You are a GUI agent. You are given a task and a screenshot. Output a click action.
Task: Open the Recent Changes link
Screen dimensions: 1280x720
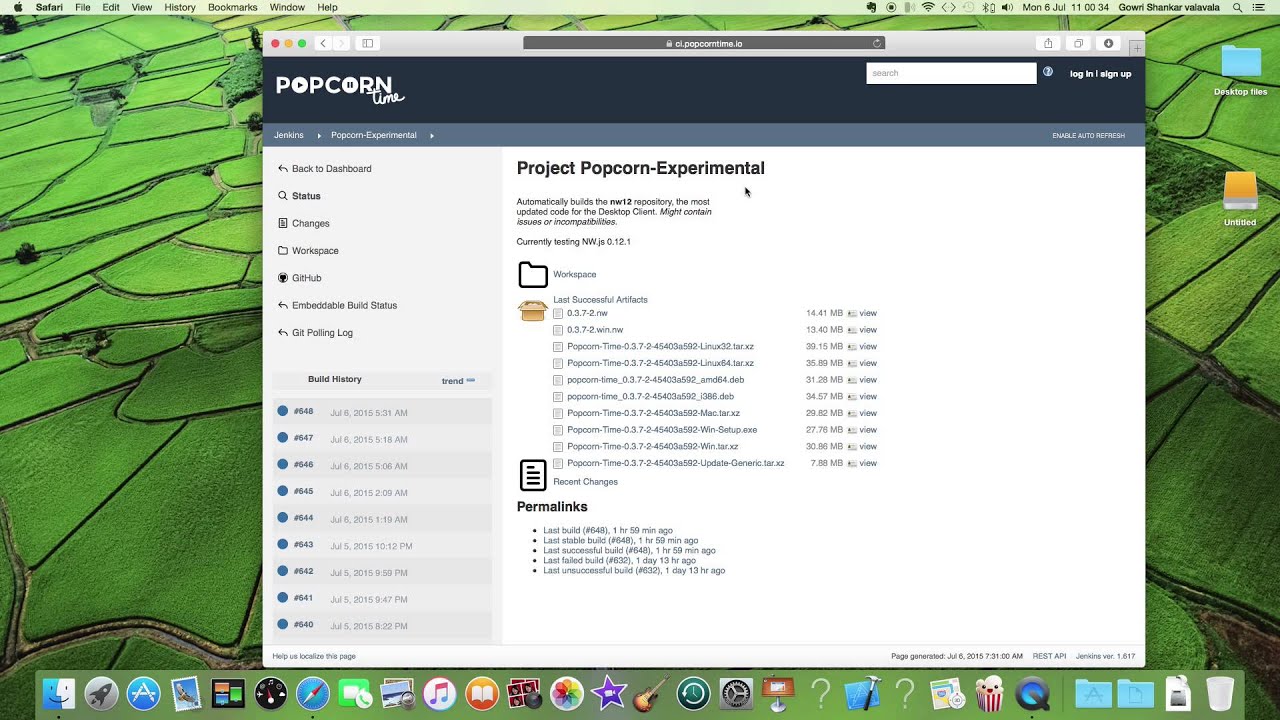click(x=585, y=482)
